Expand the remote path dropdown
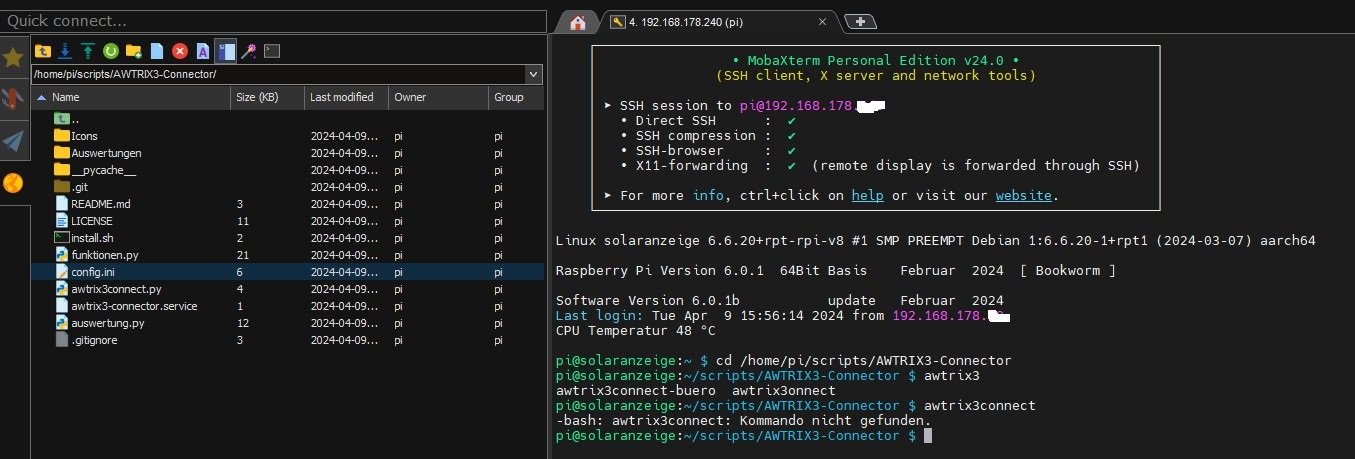The width and height of the screenshot is (1355, 459). (533, 75)
